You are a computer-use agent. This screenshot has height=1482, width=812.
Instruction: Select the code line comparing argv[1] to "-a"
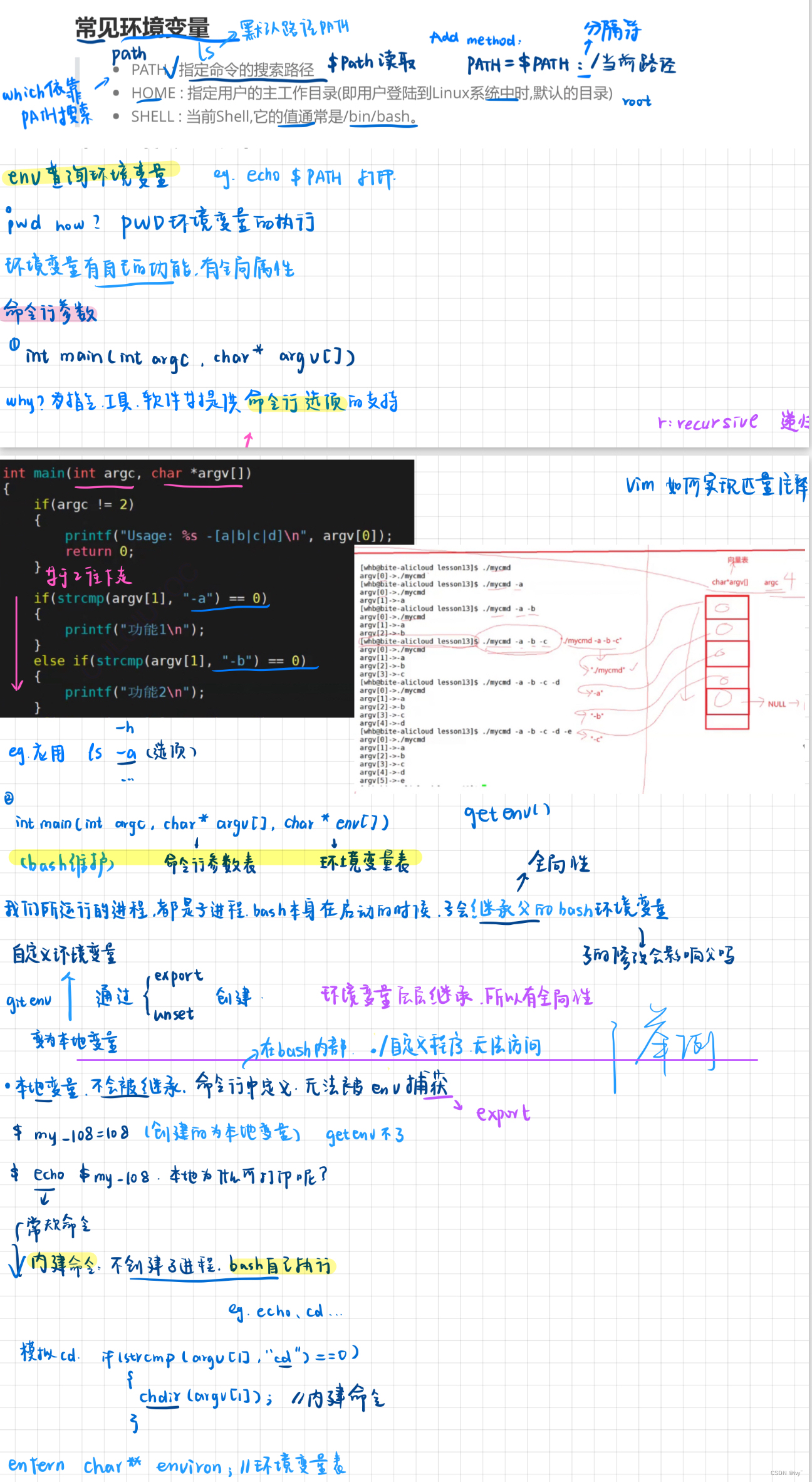(x=150, y=598)
